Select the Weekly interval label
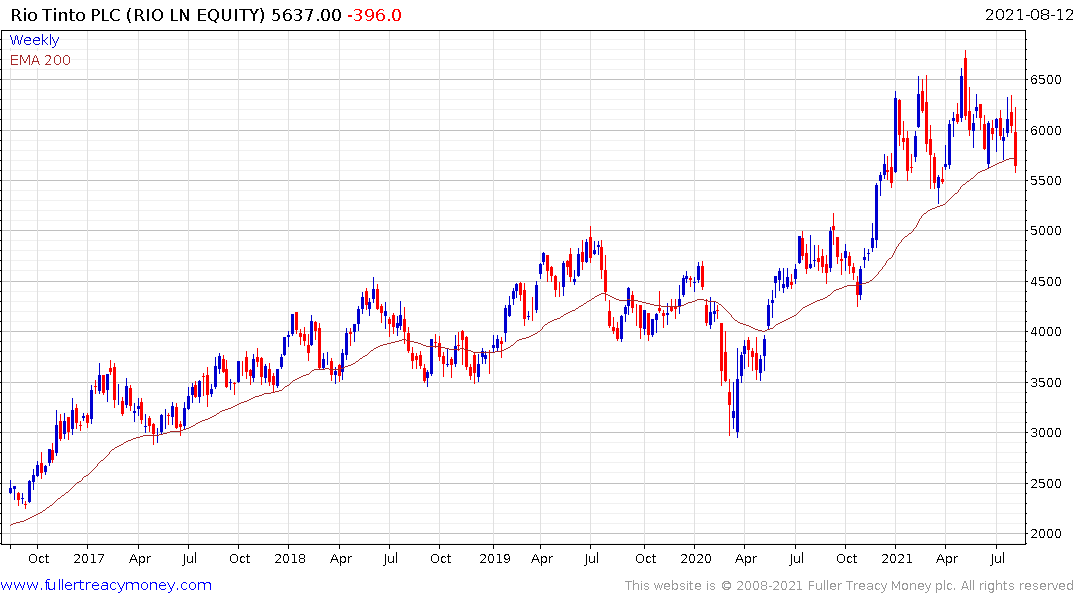The image size is (1075, 600). pyautogui.click(x=34, y=40)
